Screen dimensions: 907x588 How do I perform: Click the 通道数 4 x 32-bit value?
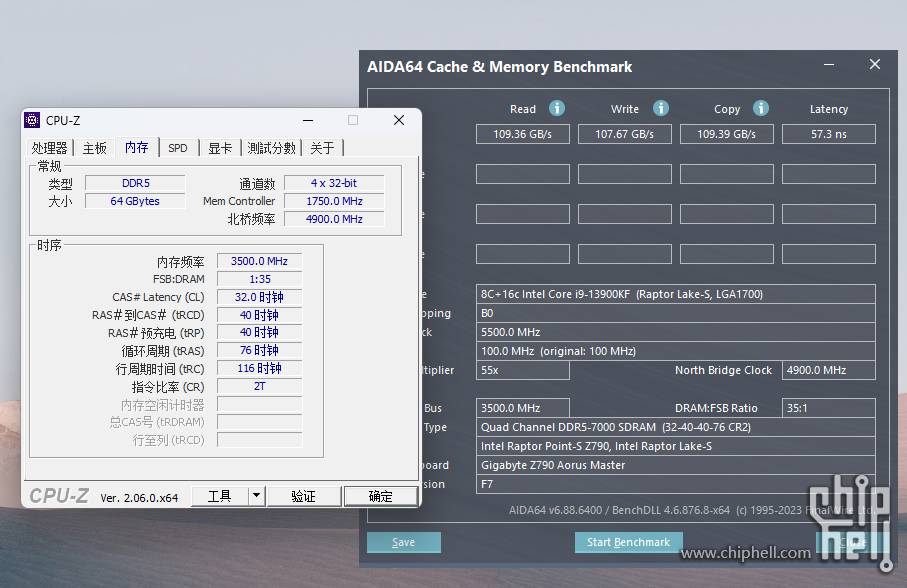[x=334, y=183]
